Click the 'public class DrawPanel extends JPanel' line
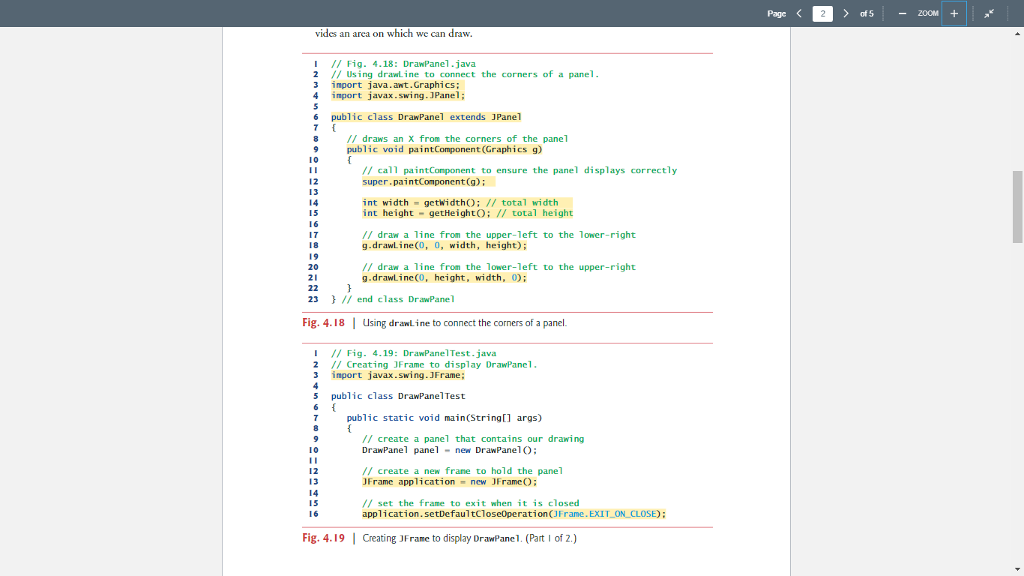Image resolution: width=1024 pixels, height=576 pixels. (426, 116)
